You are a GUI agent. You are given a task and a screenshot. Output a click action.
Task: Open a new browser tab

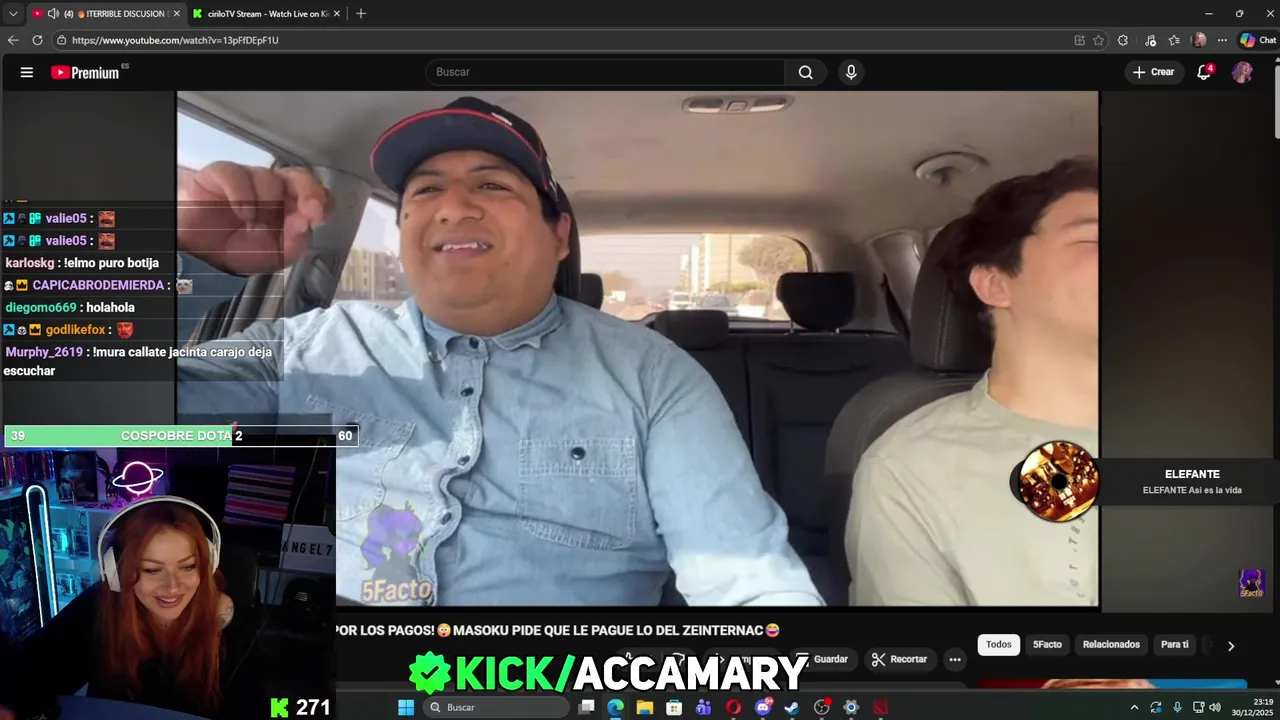click(x=361, y=14)
